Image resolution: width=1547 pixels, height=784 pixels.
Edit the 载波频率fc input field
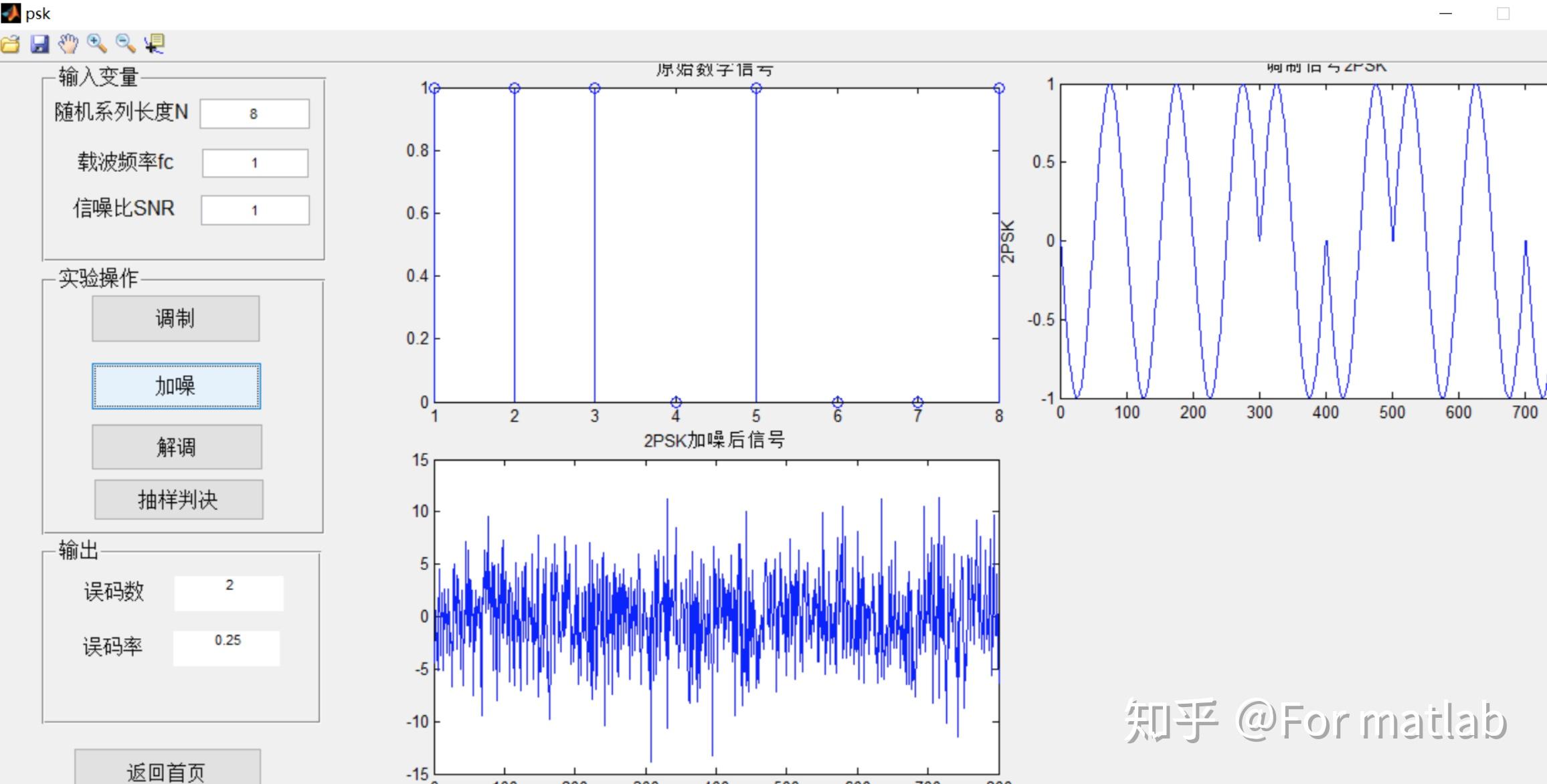point(254,162)
